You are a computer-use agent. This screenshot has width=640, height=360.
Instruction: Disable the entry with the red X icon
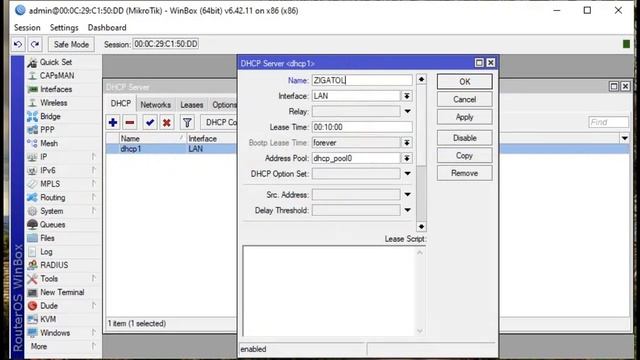(x=167, y=122)
